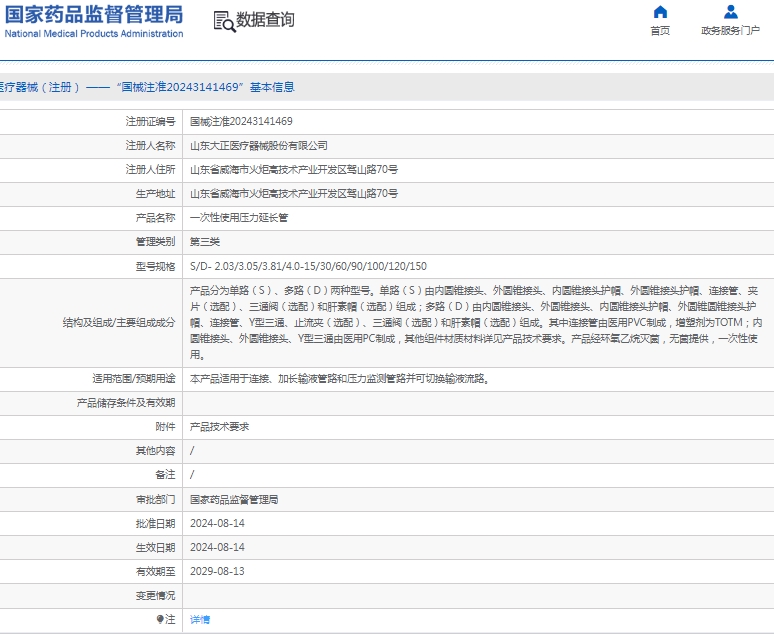Open the 政务服务门户 user icon
The height and width of the screenshot is (637, 774).
tap(730, 12)
